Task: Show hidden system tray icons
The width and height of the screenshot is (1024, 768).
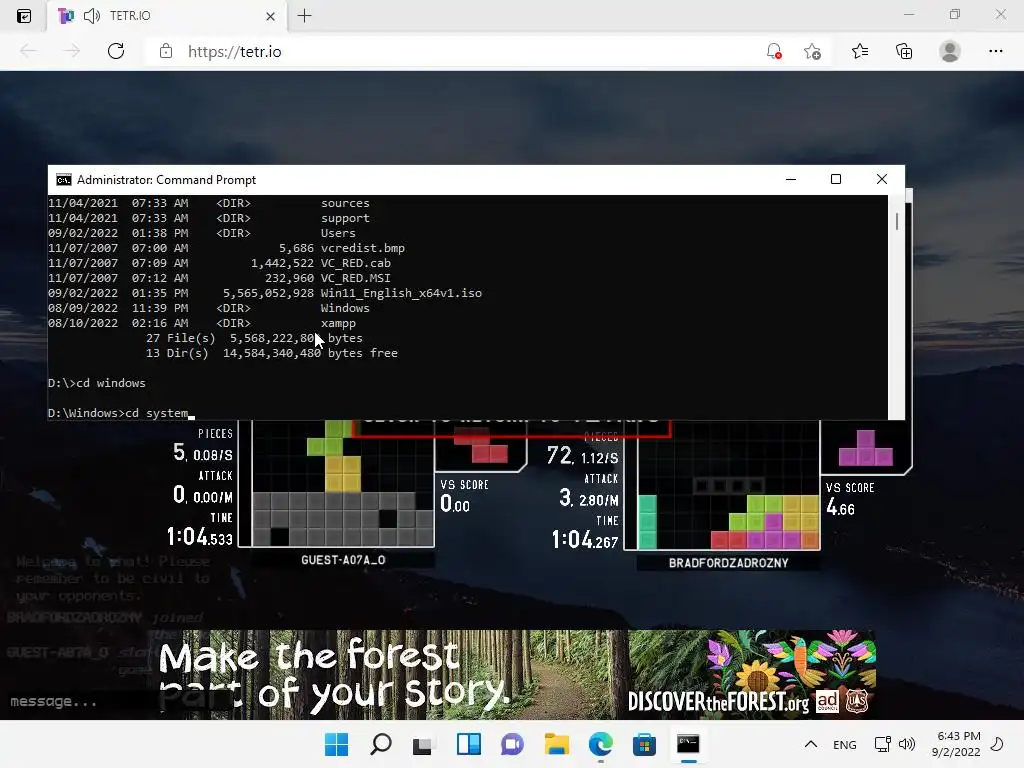Action: click(810, 744)
